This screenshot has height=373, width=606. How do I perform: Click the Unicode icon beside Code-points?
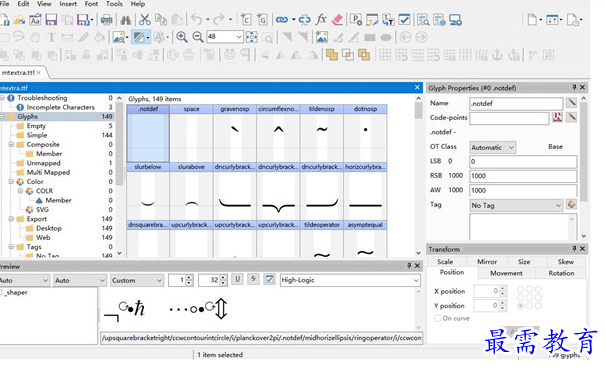pos(557,117)
